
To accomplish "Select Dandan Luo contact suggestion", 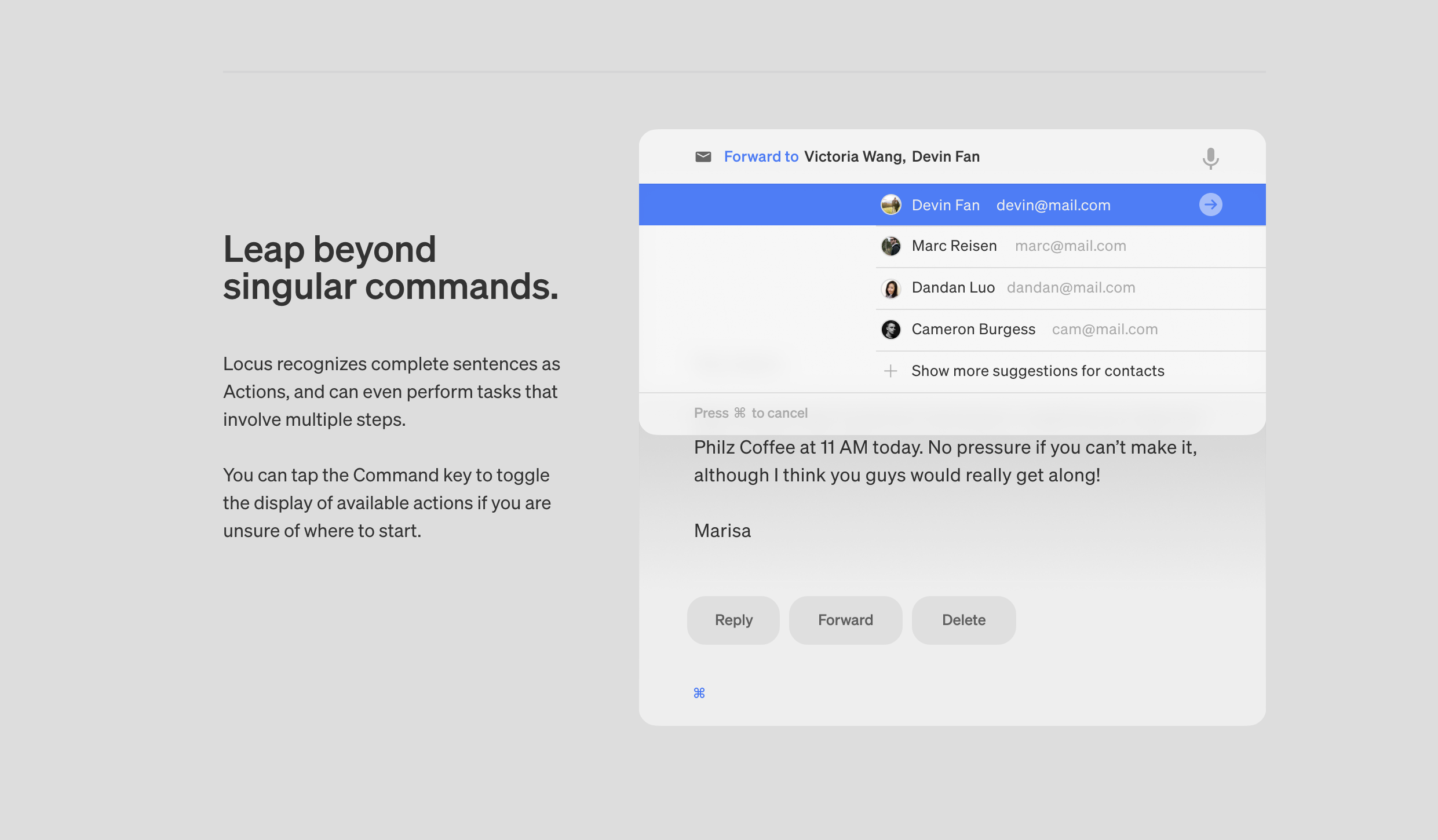I will click(1070, 288).
